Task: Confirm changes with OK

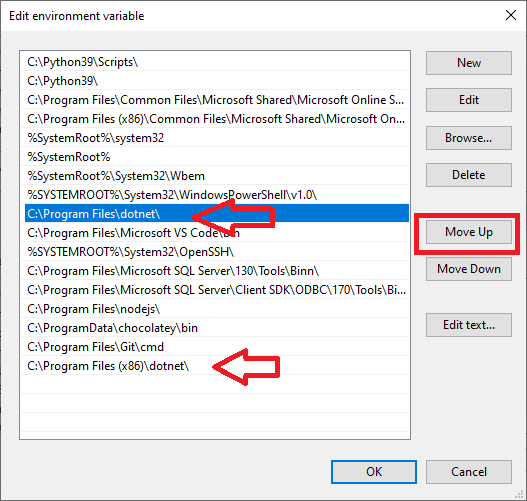Action: 374,472
